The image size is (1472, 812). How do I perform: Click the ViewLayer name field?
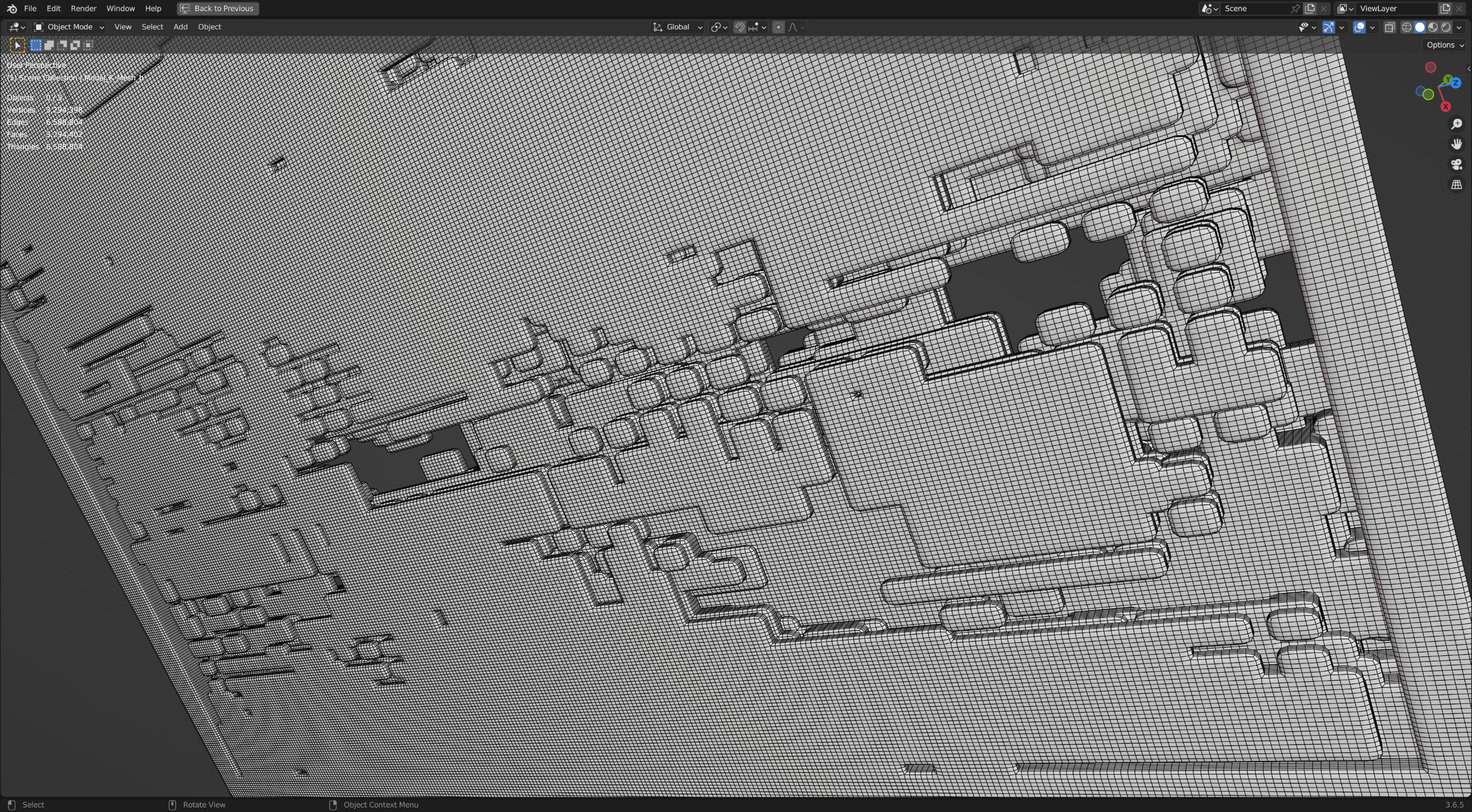coord(1397,8)
